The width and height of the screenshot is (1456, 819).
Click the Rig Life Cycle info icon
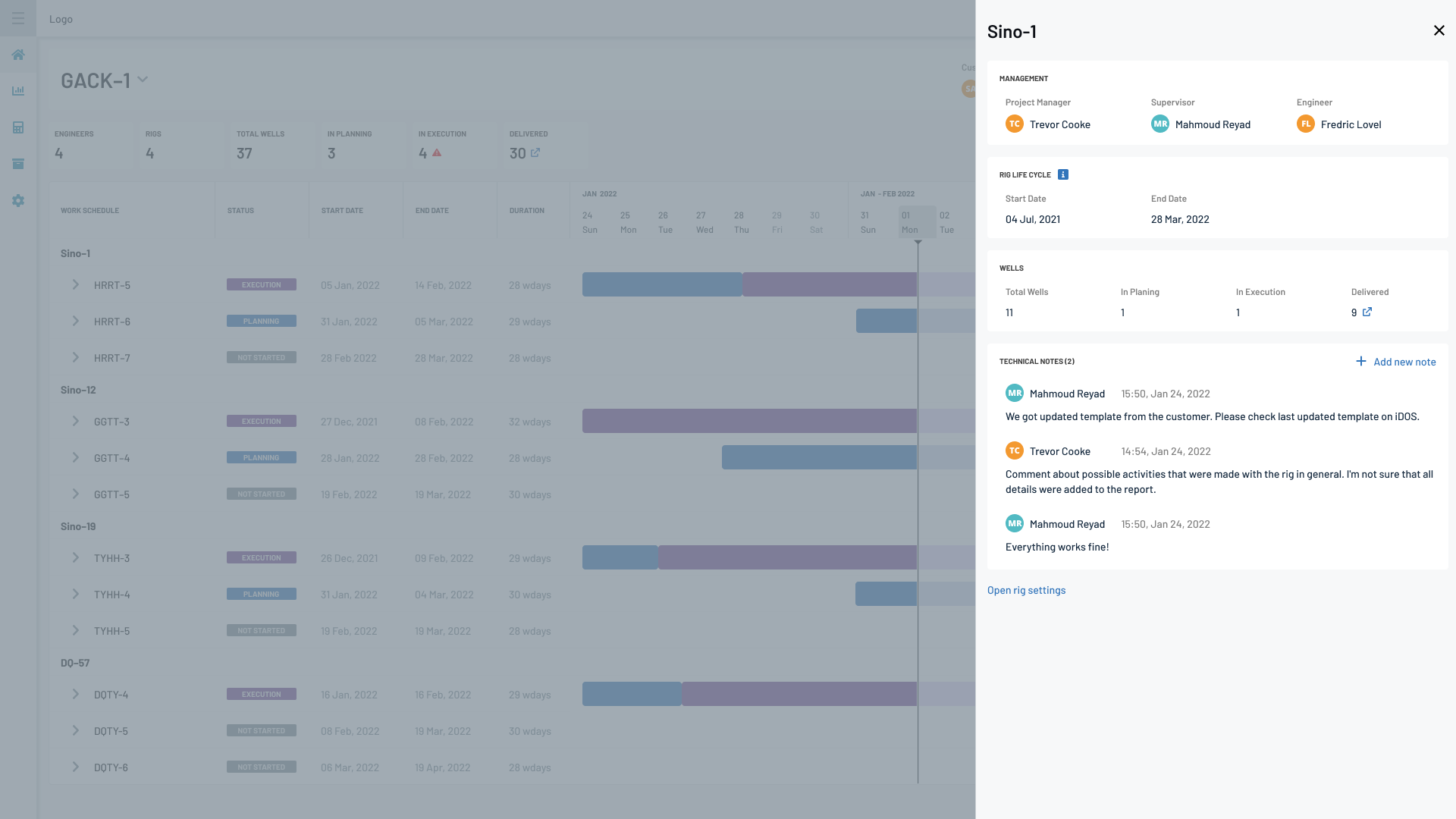click(x=1063, y=174)
